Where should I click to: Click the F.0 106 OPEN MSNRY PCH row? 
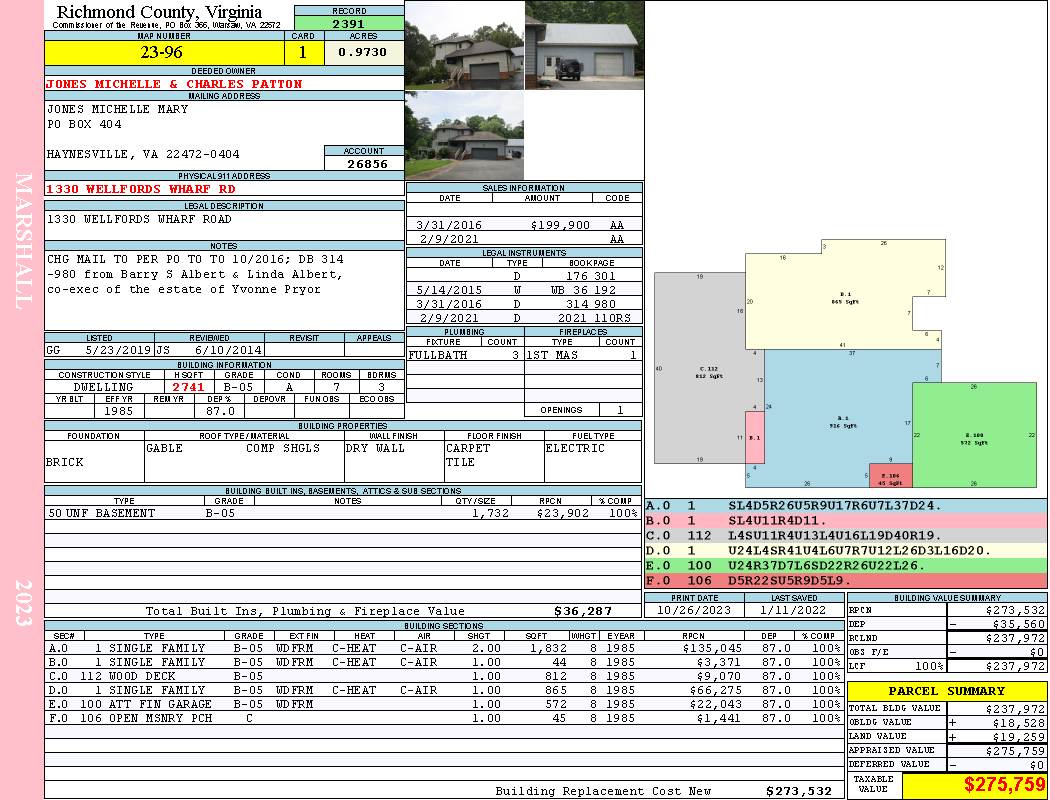[x=444, y=718]
